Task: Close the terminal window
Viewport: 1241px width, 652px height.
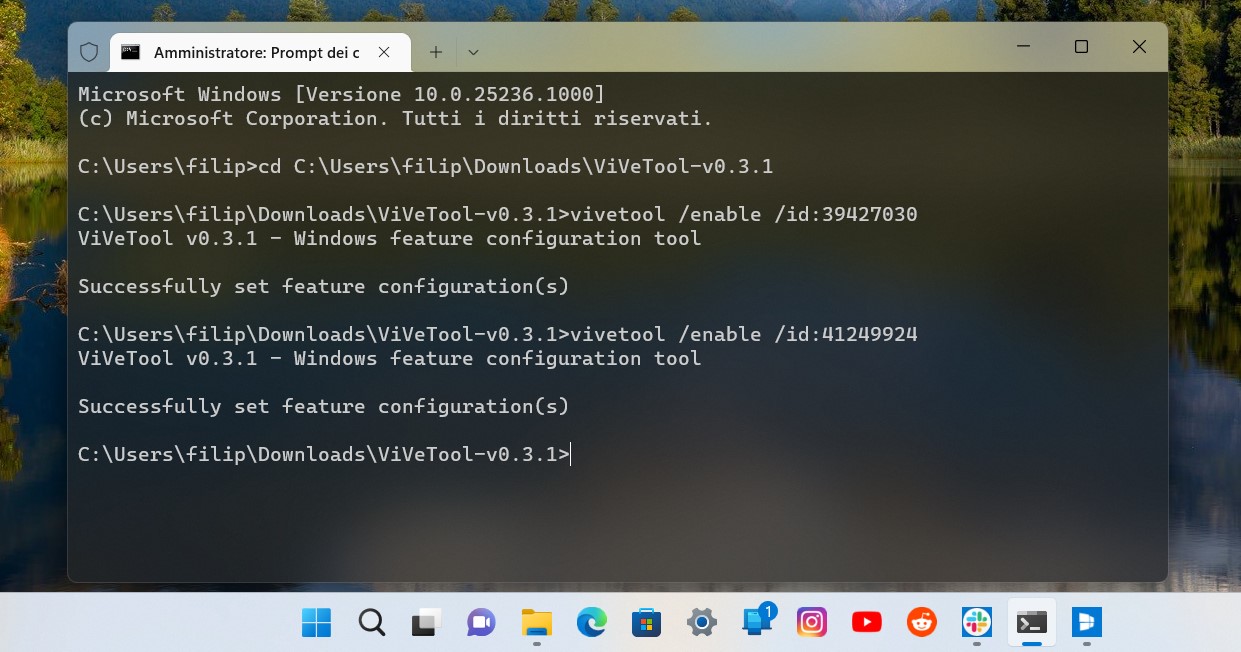Action: pos(1139,47)
